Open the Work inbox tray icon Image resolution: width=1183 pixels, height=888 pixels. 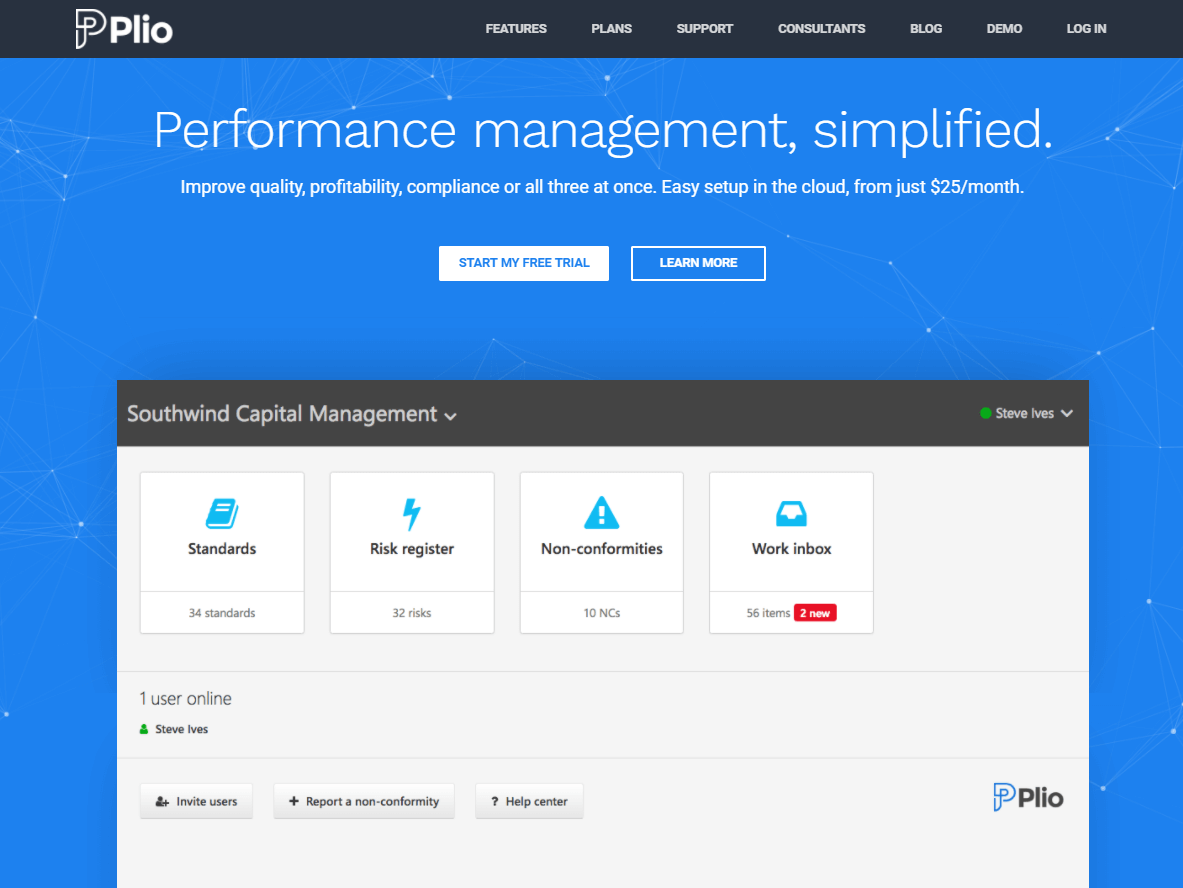coord(791,514)
